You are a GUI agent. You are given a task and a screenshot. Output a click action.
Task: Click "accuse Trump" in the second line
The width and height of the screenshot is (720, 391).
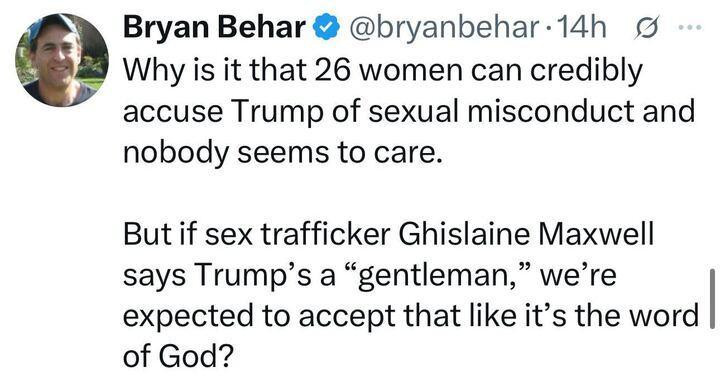tap(223, 113)
